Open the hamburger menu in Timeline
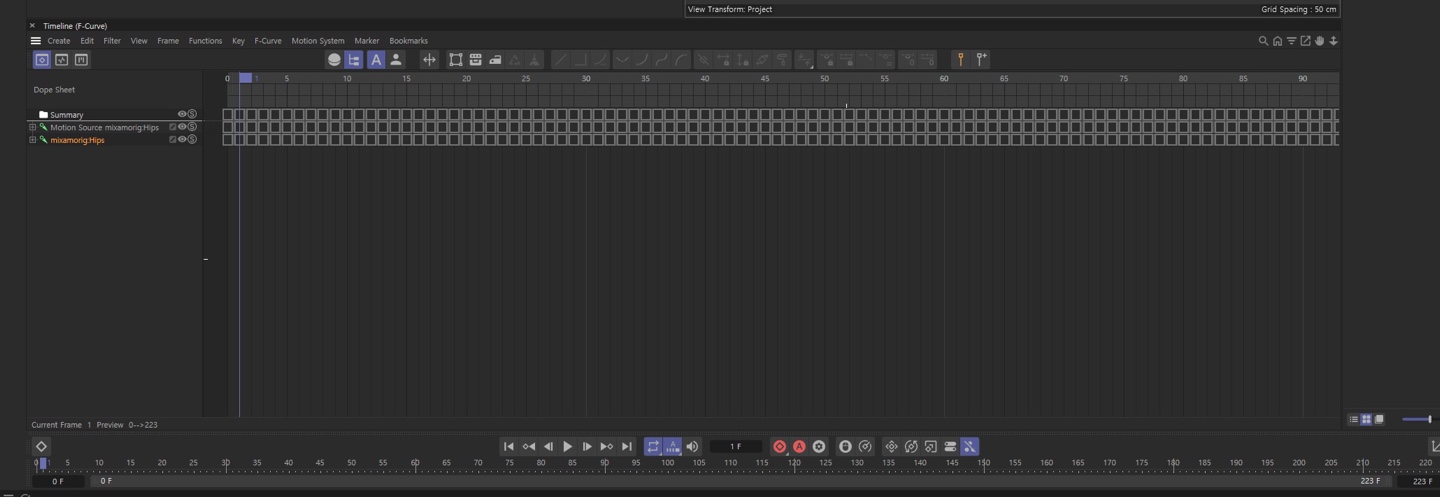The width and height of the screenshot is (1440, 497). click(36, 41)
